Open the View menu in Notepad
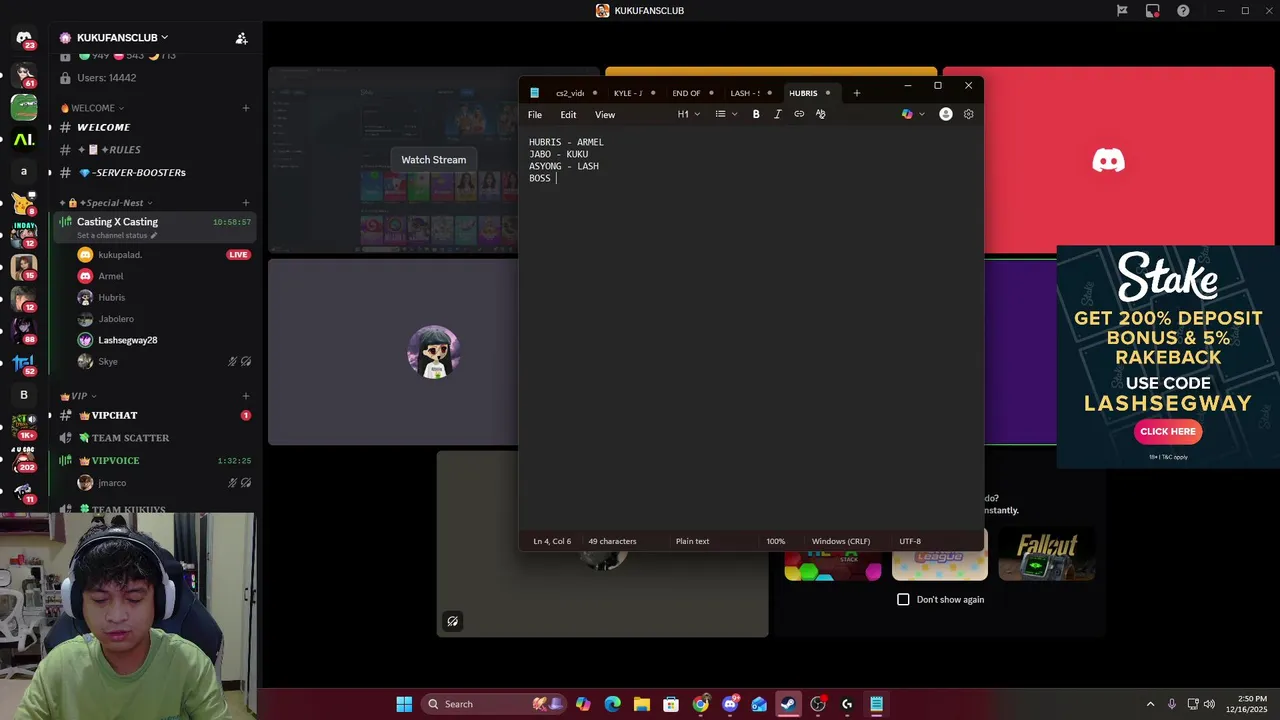This screenshot has width=1280, height=720. 605,115
